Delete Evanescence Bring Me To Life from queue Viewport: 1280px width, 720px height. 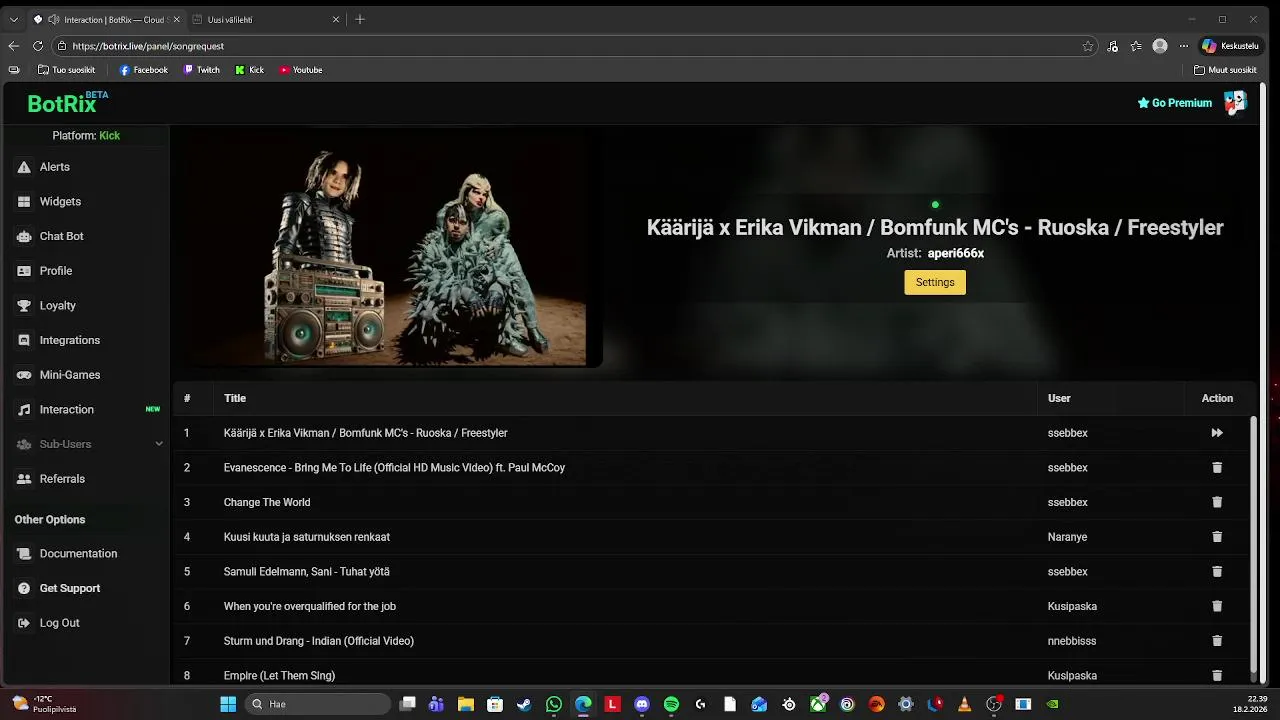point(1217,468)
